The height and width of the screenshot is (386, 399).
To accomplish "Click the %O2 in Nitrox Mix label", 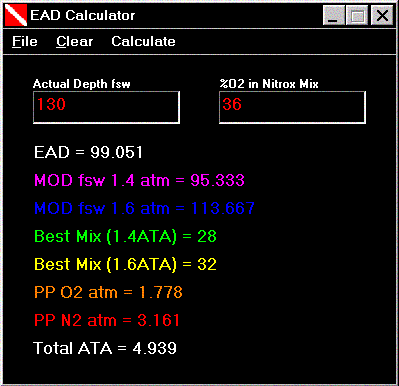I will tap(269, 84).
